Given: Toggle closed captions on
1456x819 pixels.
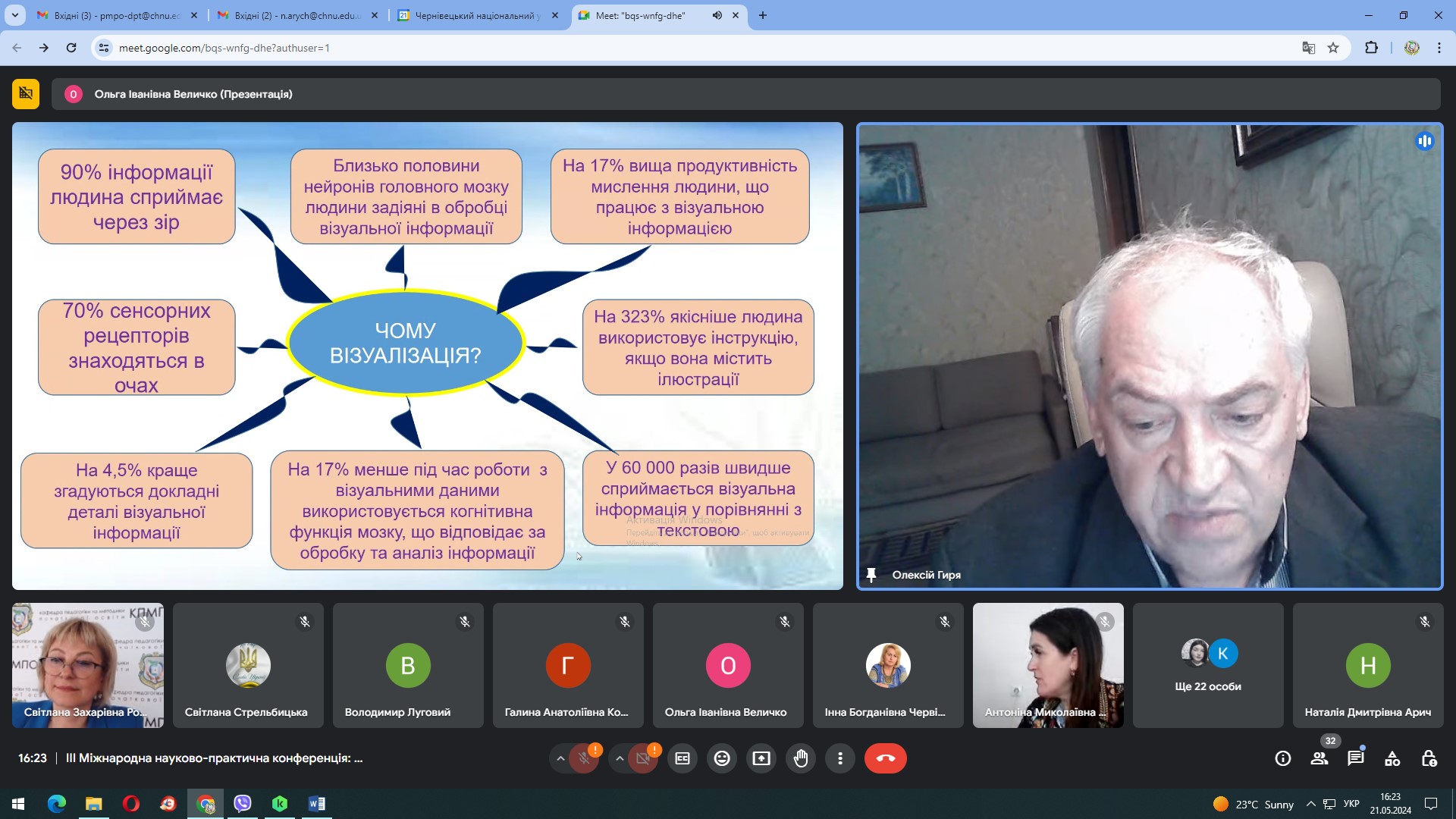Looking at the screenshot, I should (682, 758).
